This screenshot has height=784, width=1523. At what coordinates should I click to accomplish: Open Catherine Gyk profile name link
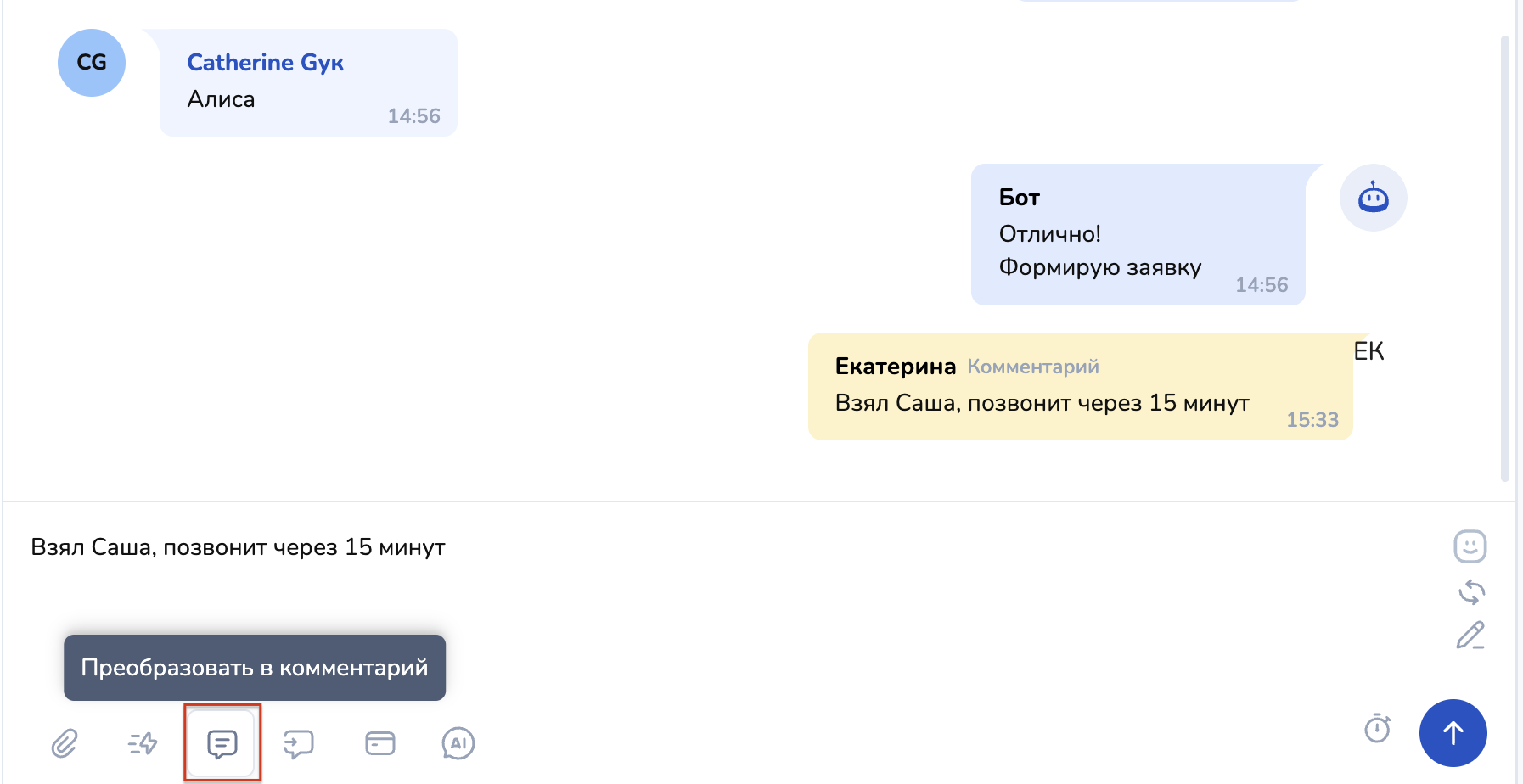[x=265, y=63]
